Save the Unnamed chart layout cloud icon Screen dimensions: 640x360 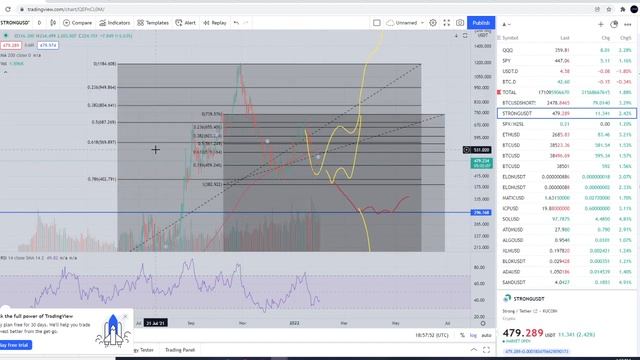tap(390, 23)
